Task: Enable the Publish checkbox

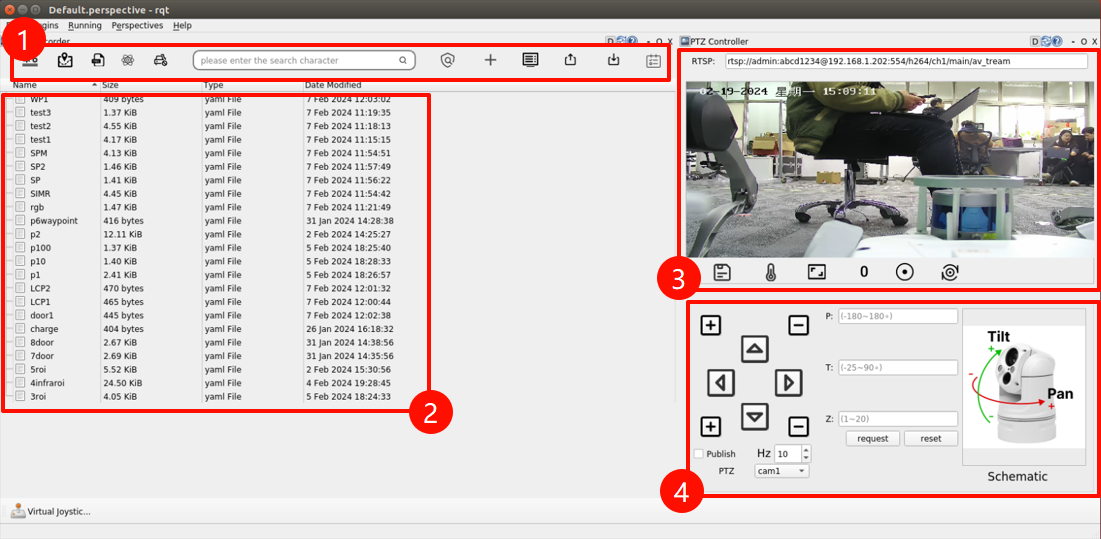Action: click(x=699, y=453)
